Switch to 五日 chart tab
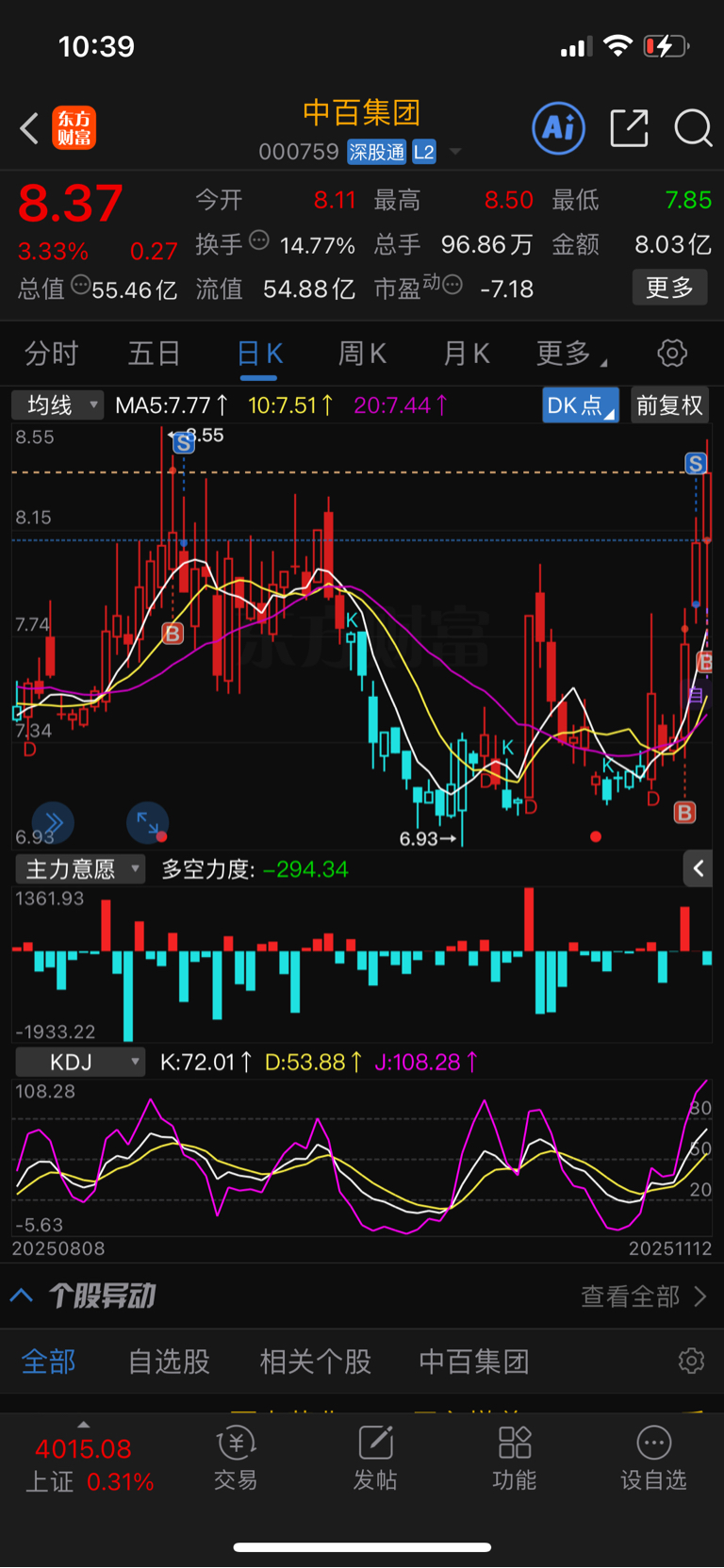This screenshot has width=724, height=1568. (154, 354)
